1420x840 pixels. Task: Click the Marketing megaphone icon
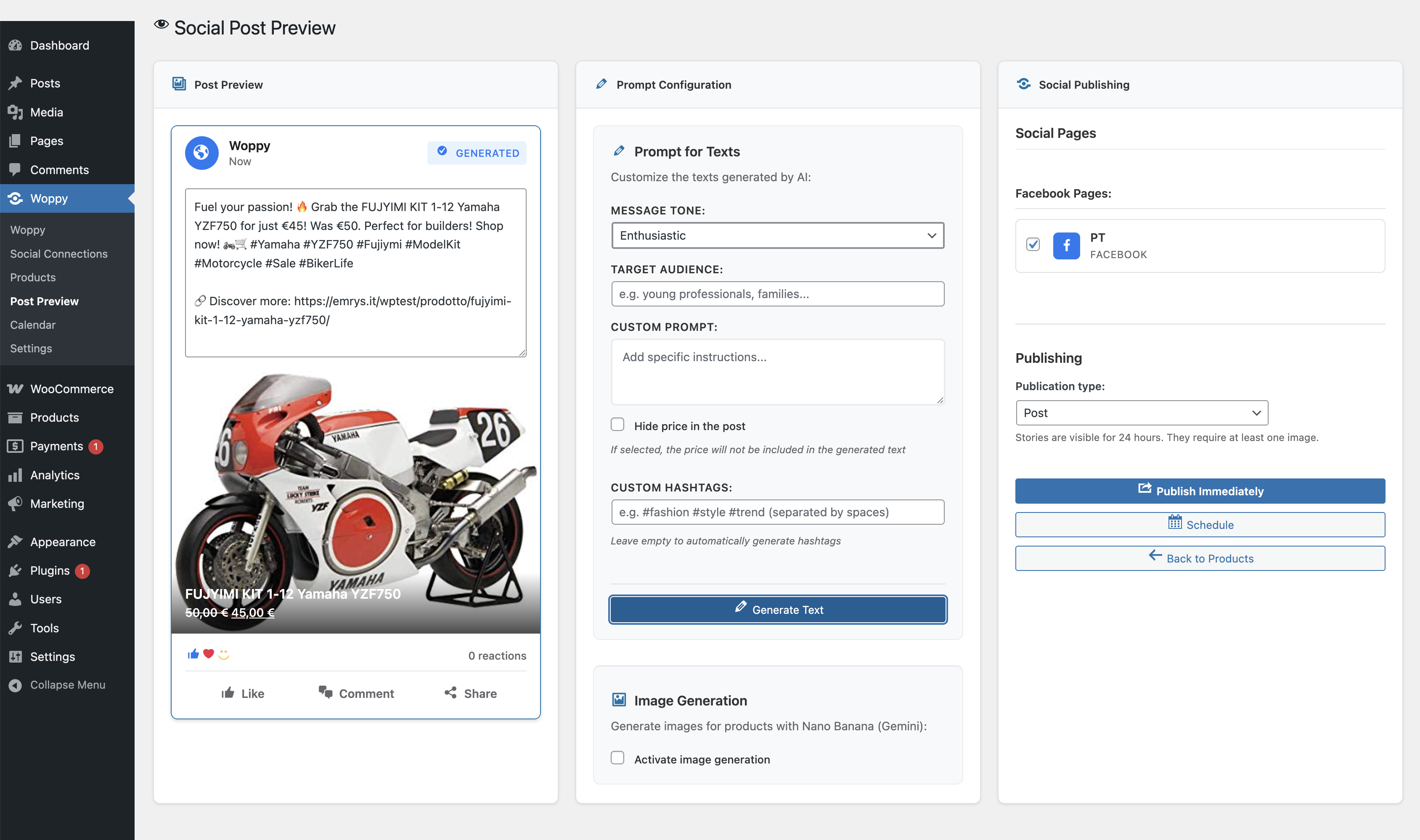15,504
